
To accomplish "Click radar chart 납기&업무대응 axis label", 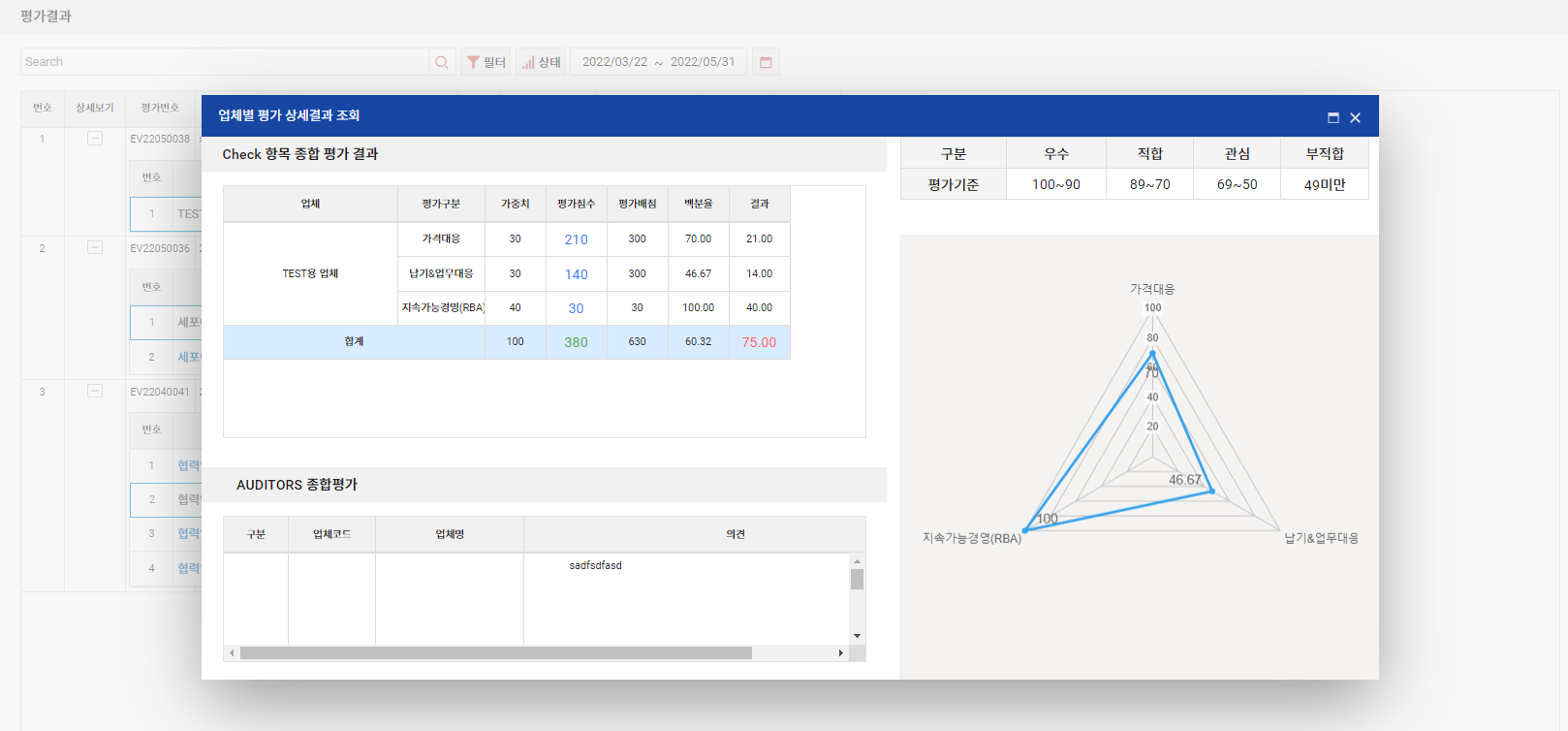I will 1322,538.
